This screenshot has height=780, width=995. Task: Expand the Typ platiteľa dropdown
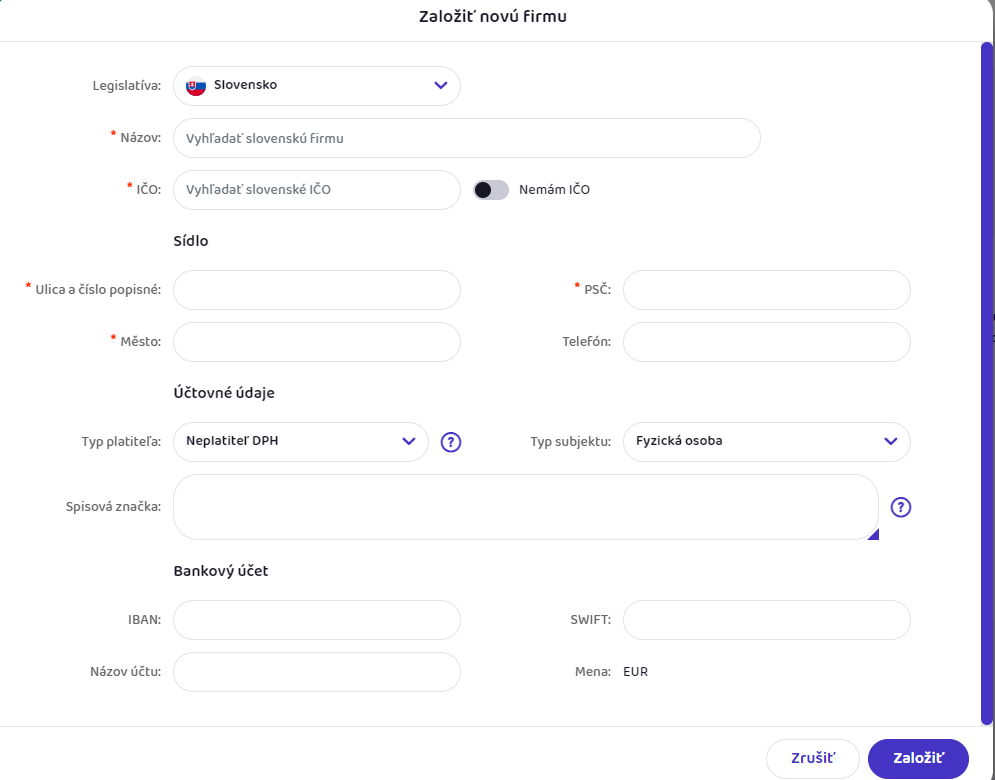300,442
